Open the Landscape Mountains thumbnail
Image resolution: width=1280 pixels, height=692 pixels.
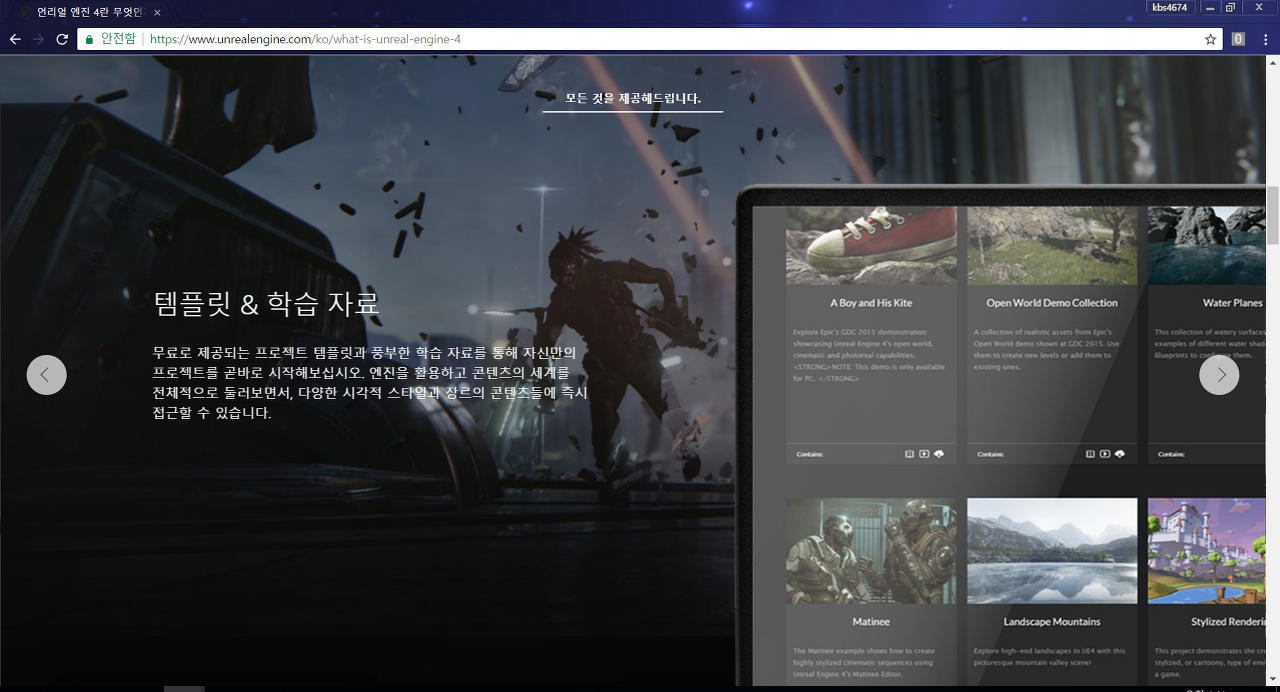click(x=1052, y=551)
